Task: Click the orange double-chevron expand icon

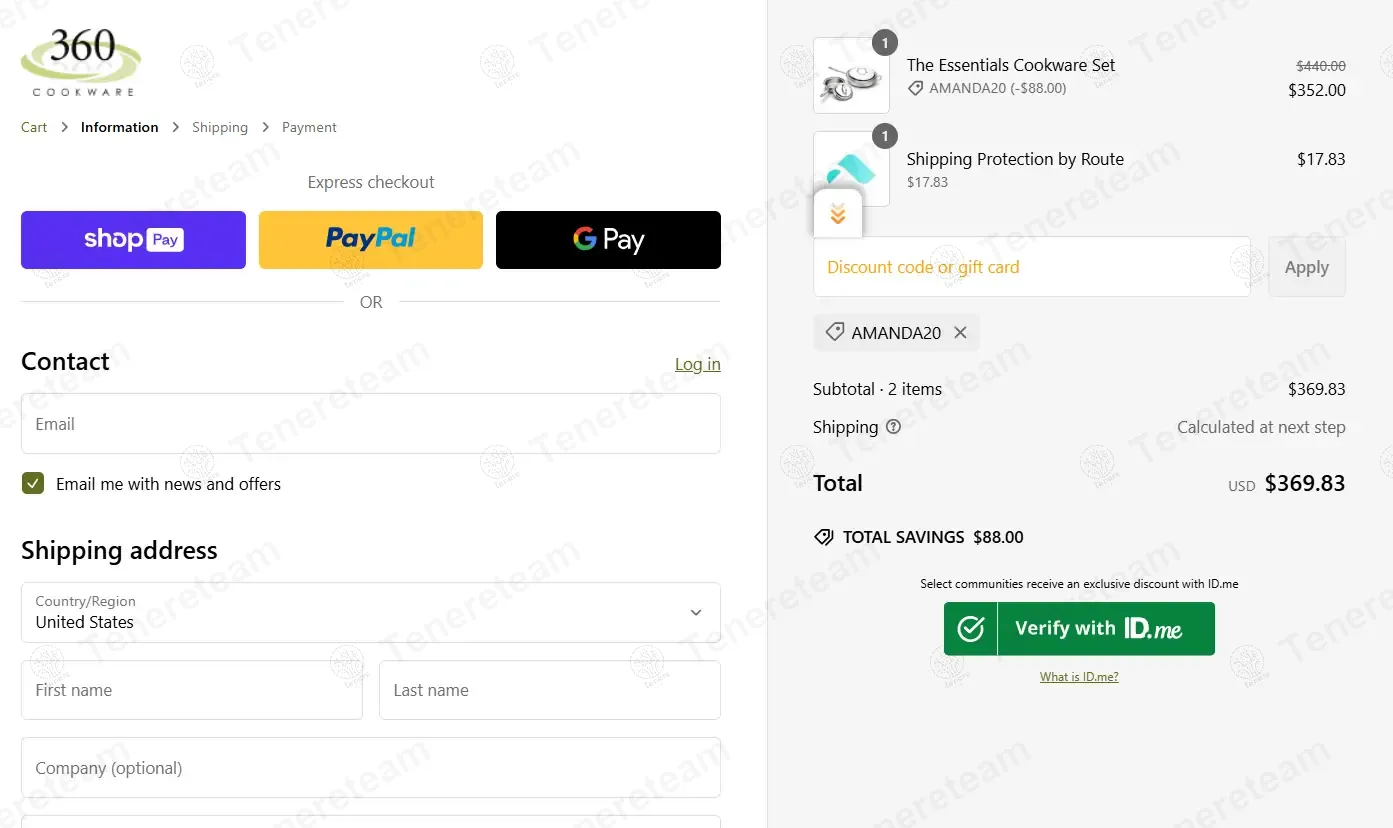Action: coord(838,213)
